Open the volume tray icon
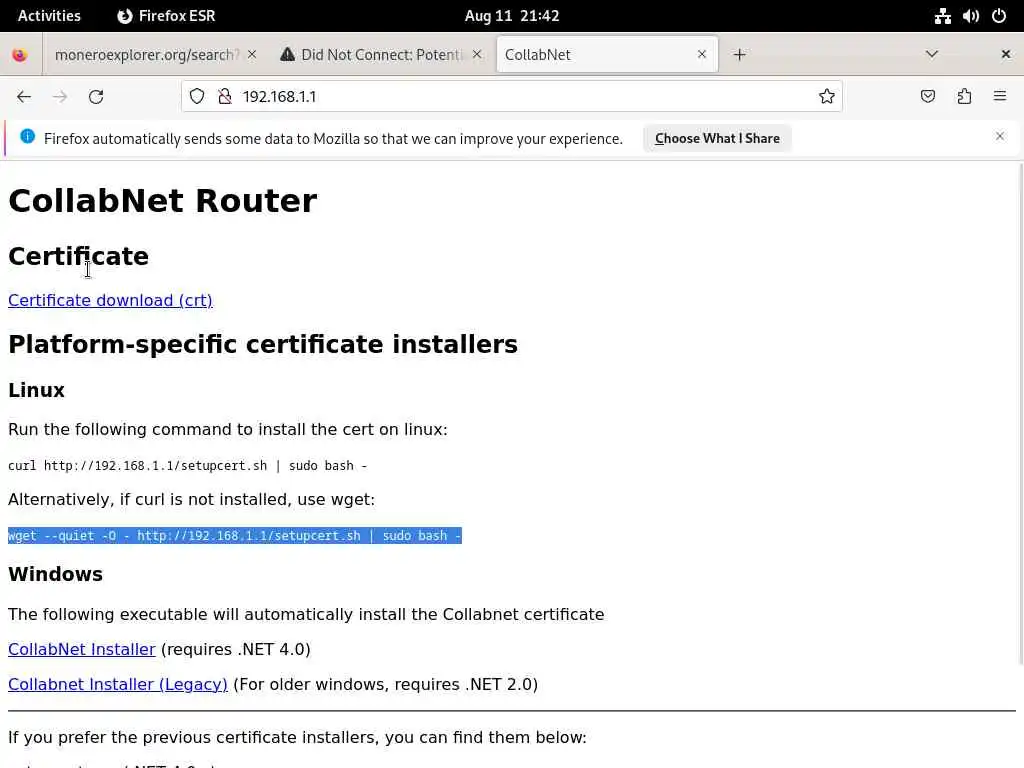The width and height of the screenshot is (1024, 768). click(970, 16)
